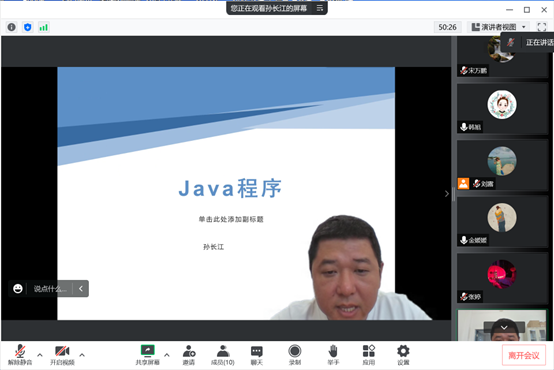Open the settings gear in toolbar
Viewport: 554px width, 370px height.
coord(403,355)
